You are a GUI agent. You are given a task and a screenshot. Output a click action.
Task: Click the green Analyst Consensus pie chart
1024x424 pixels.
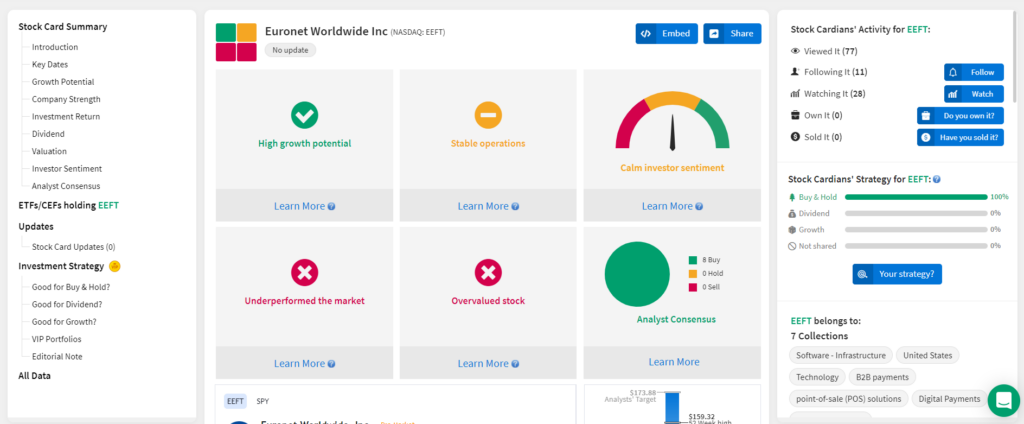pos(637,274)
